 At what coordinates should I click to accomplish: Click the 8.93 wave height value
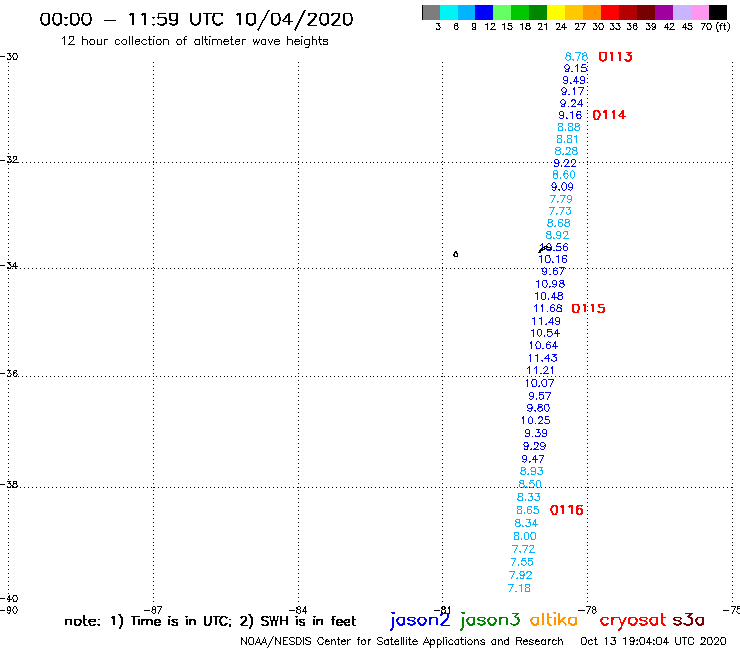532,472
